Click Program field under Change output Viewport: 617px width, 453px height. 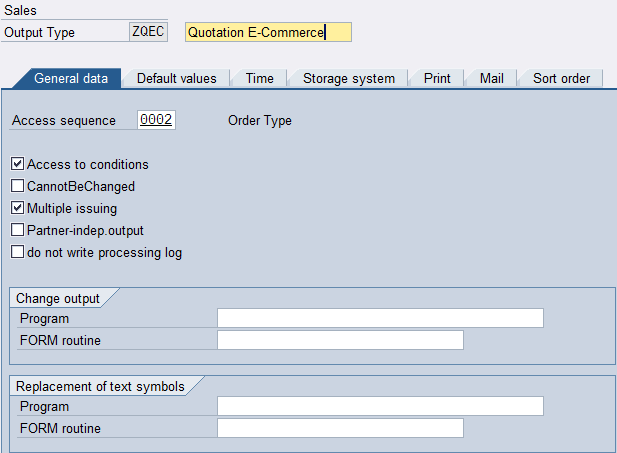380,318
